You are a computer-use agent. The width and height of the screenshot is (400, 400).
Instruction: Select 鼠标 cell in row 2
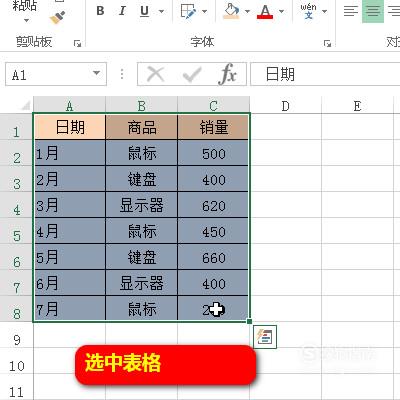click(x=142, y=153)
